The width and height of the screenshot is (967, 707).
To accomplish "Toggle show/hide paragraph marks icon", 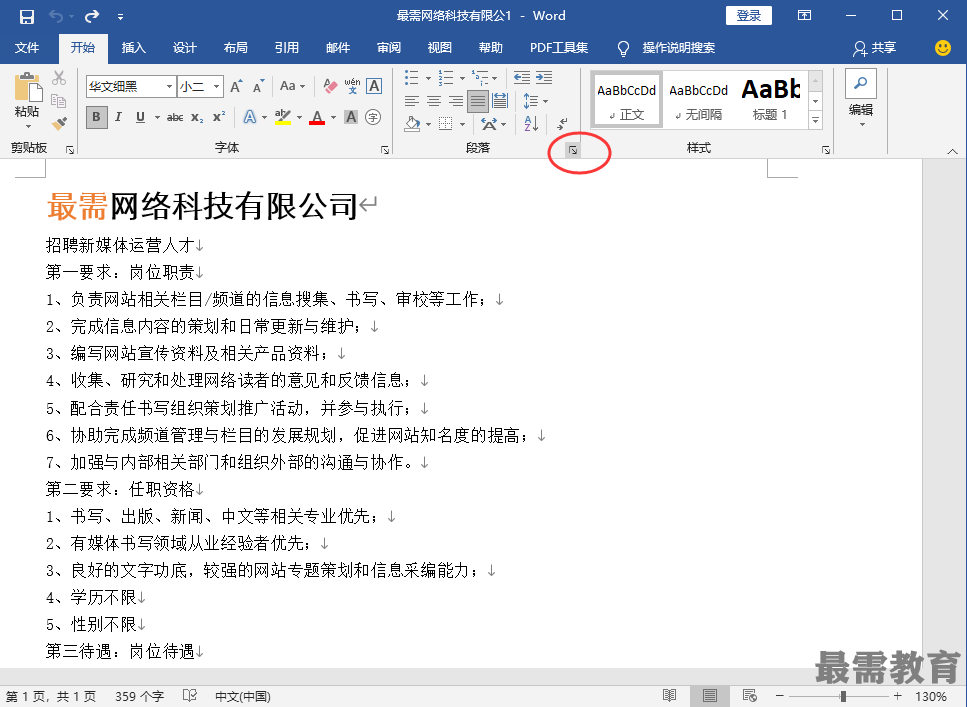I will click(562, 124).
